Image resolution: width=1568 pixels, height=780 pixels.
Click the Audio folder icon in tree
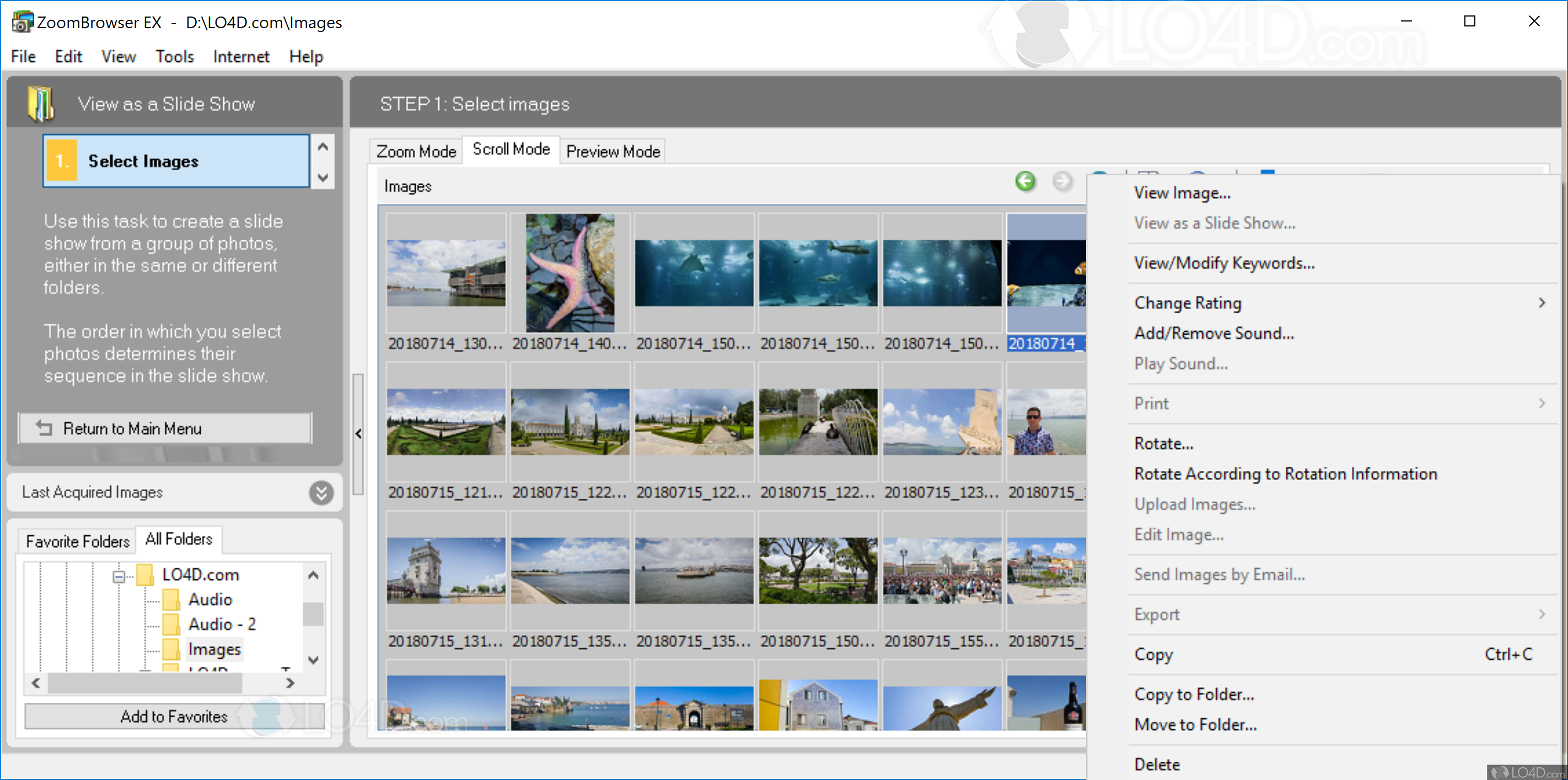pos(171,599)
